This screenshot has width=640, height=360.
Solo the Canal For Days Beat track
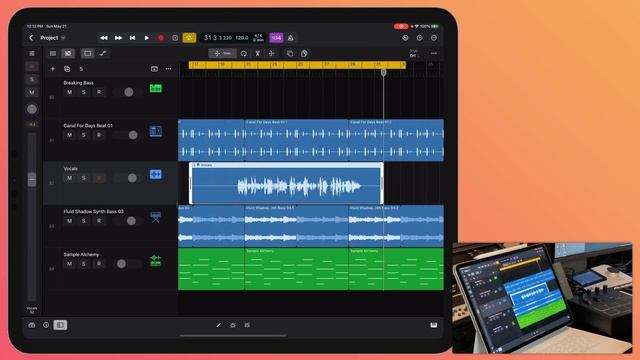[x=84, y=135]
